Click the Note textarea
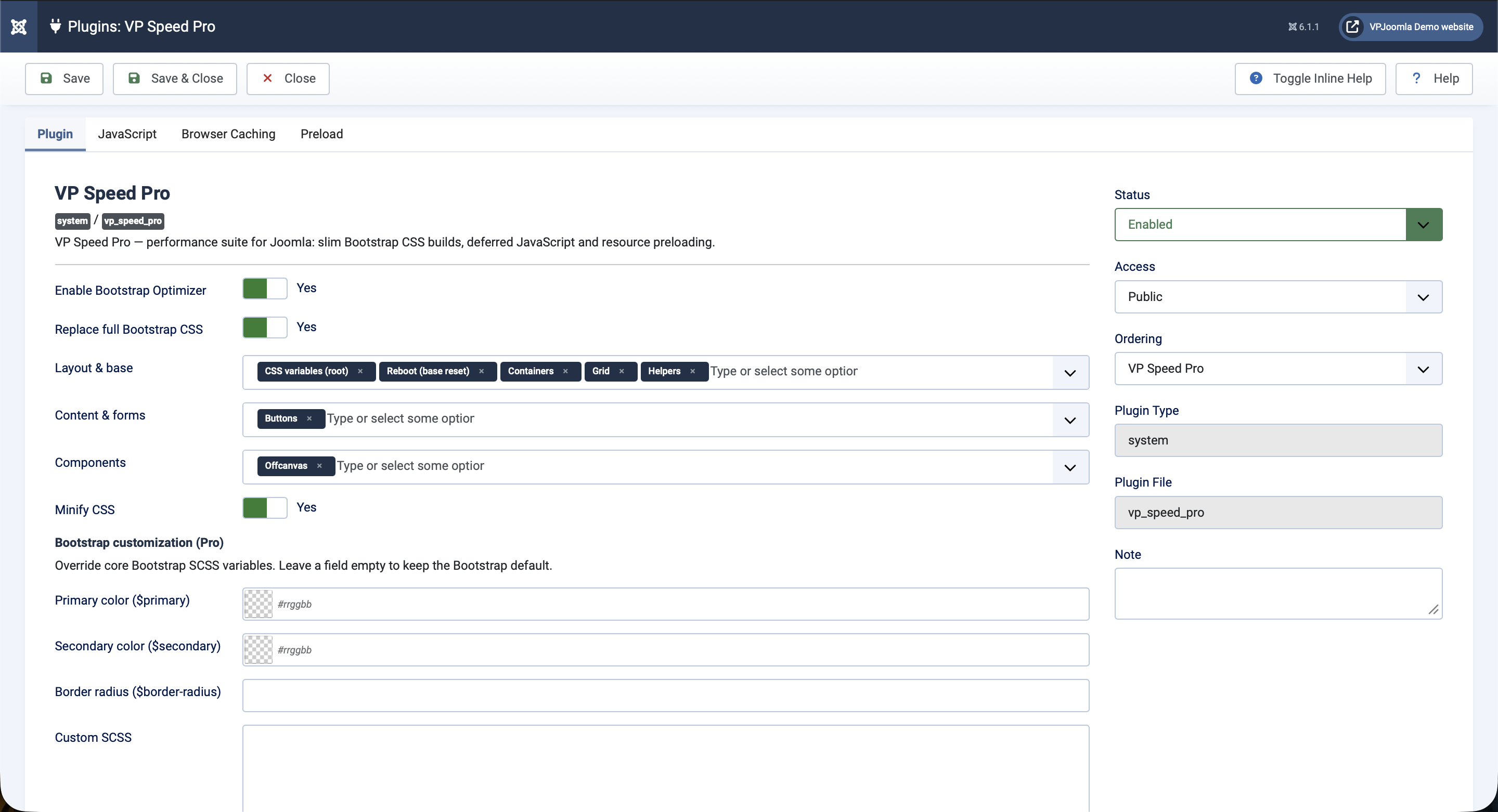 tap(1278, 594)
